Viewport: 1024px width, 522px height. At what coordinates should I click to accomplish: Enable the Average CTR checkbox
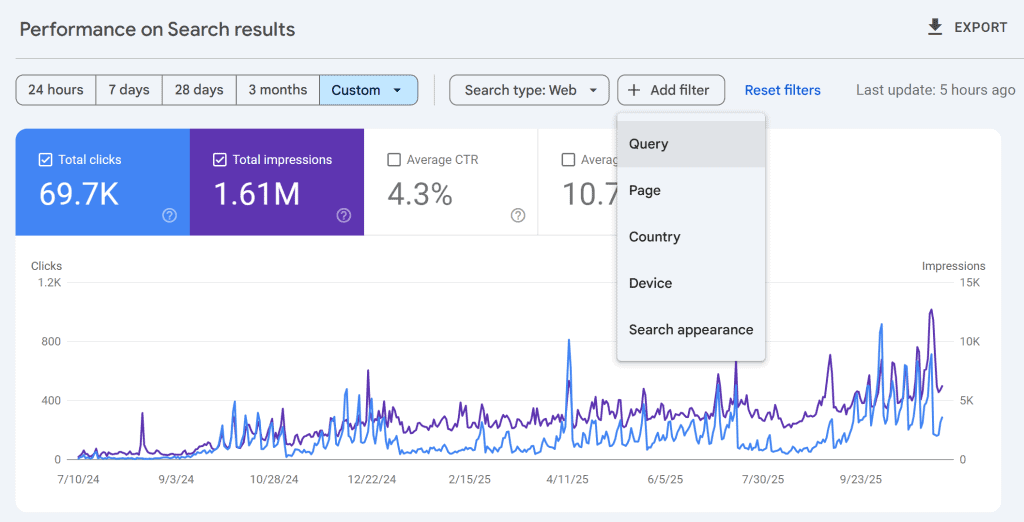pos(394,159)
